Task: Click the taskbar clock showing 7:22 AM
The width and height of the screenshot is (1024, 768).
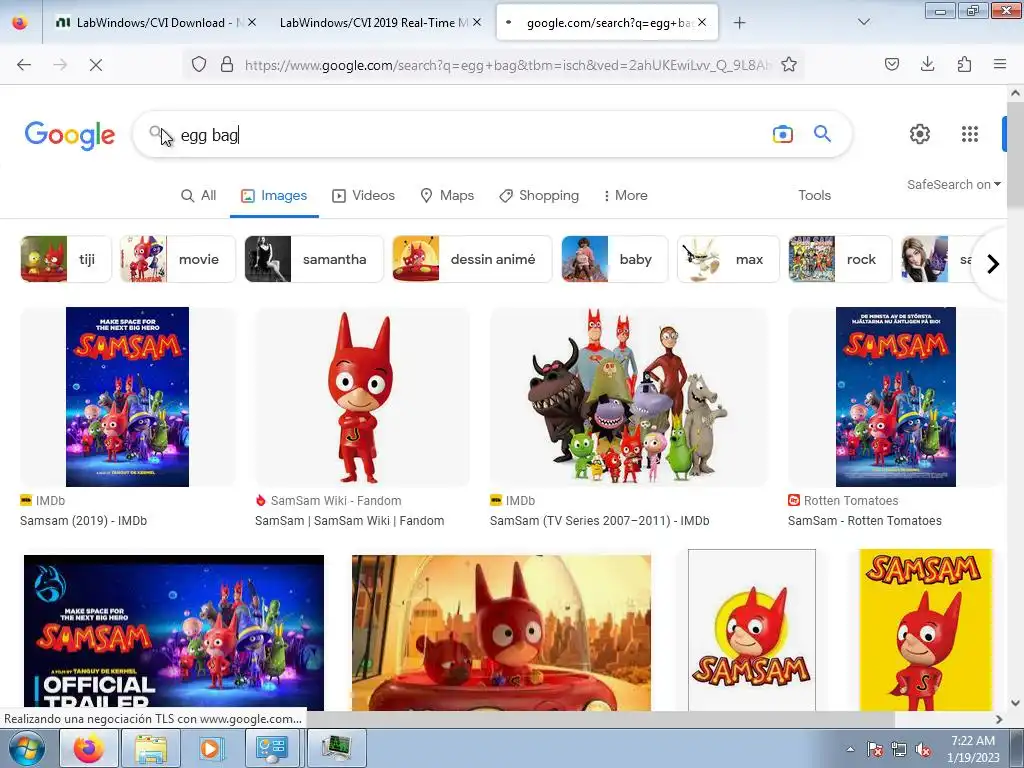Action: click(973, 749)
